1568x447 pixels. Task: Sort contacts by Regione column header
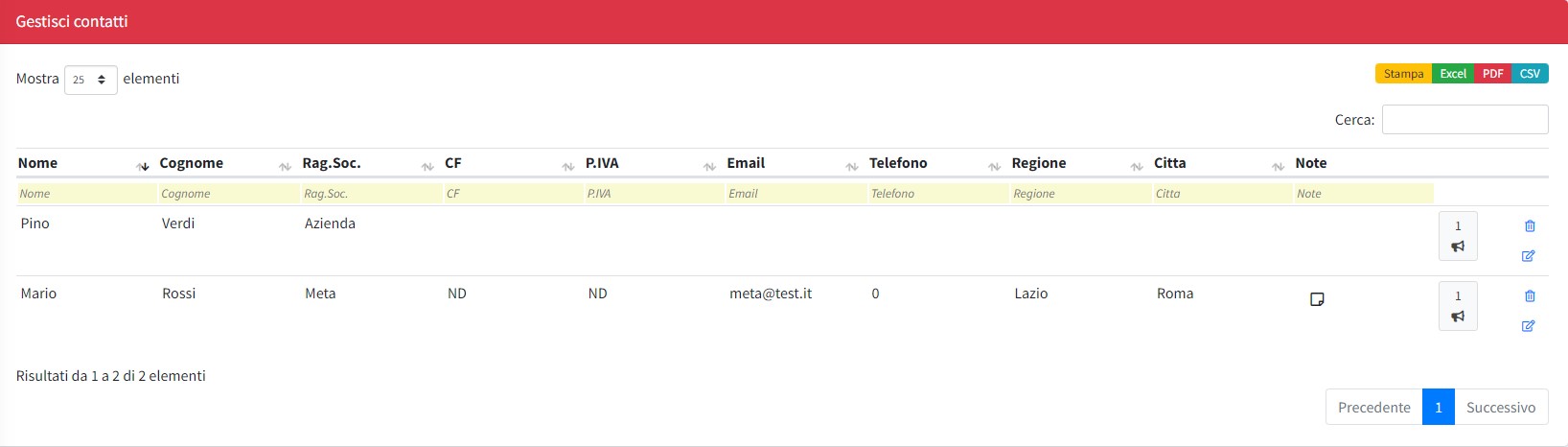click(1039, 163)
